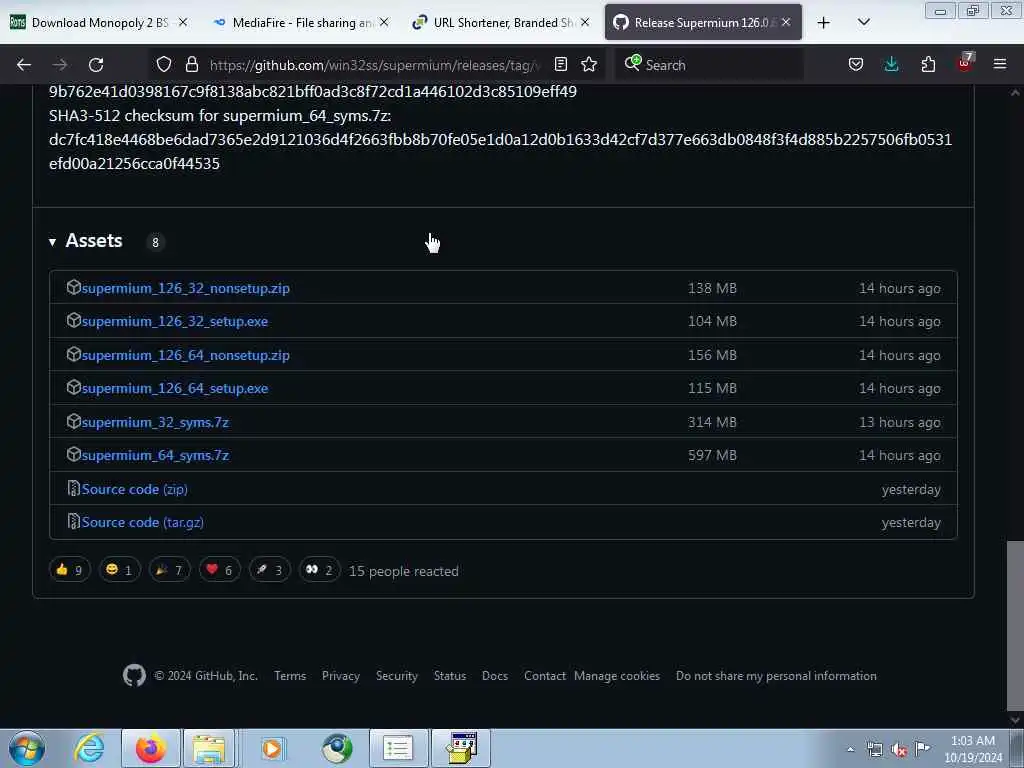Screen dimensions: 1024x768
Task: Click the 597 MB size text
Action: pyautogui.click(x=712, y=456)
